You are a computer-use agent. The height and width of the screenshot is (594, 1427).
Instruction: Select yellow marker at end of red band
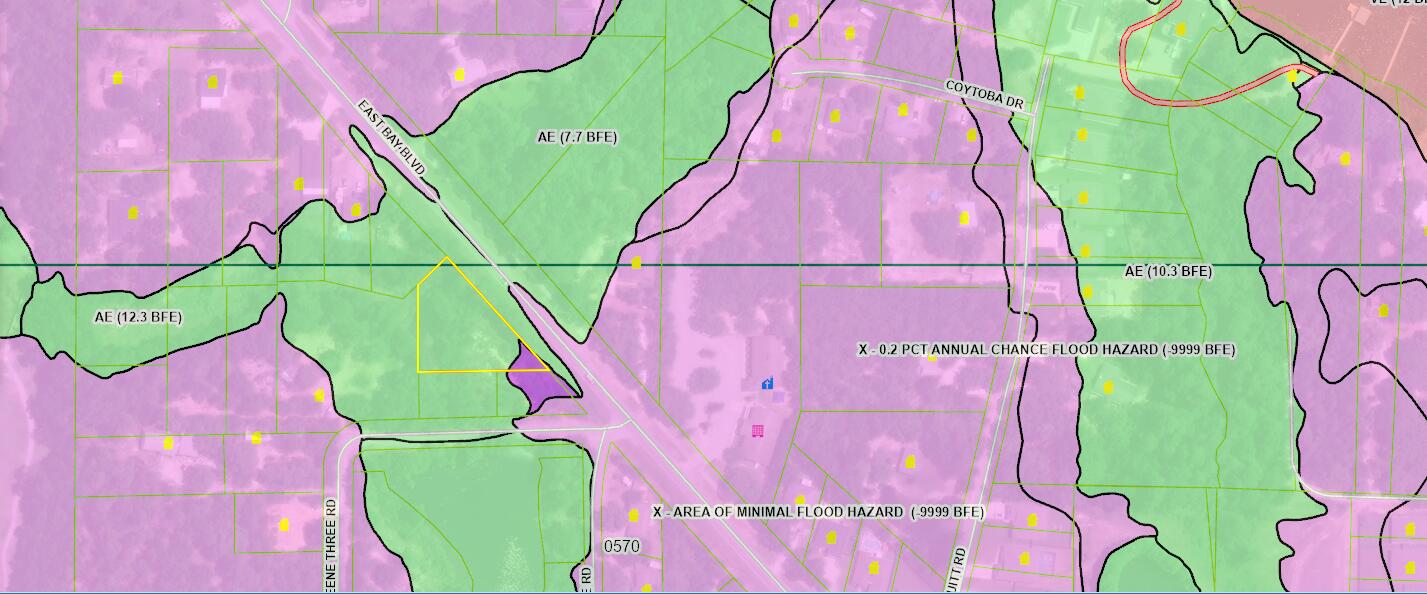coord(1292,75)
